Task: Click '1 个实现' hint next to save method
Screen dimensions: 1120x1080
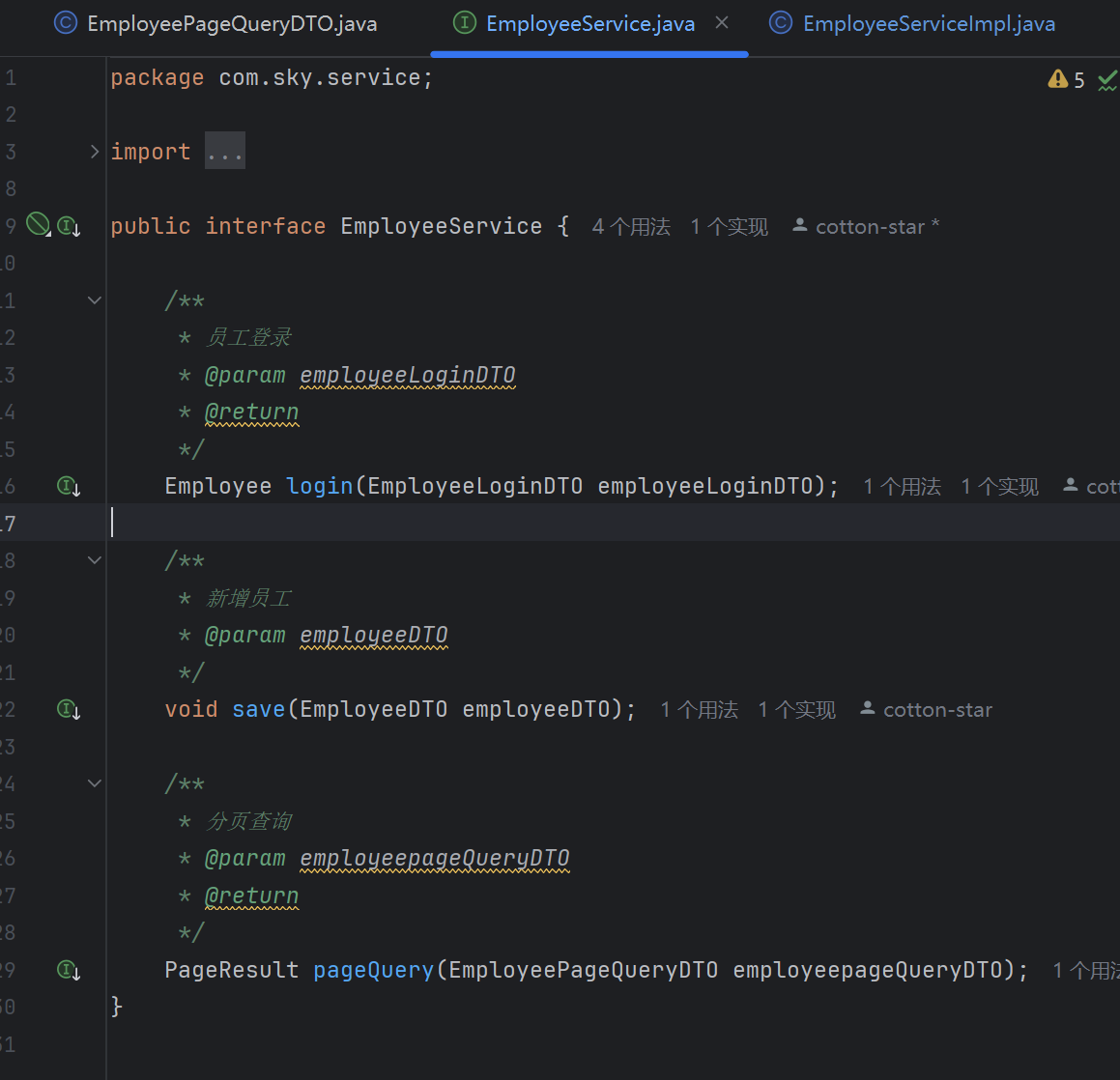Action: pyautogui.click(x=796, y=710)
